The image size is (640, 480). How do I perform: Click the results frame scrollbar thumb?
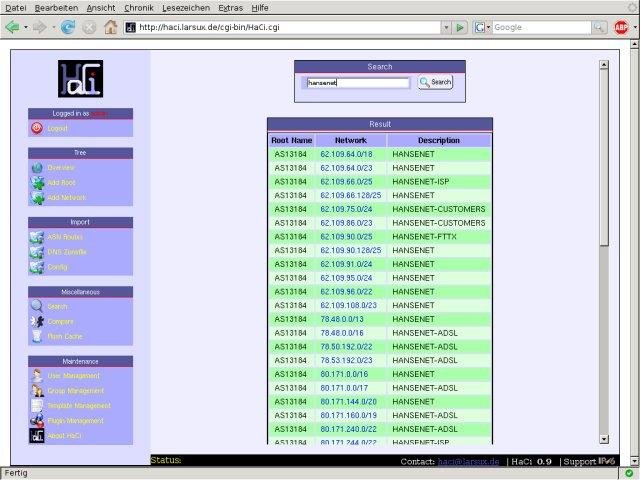[x=604, y=157]
